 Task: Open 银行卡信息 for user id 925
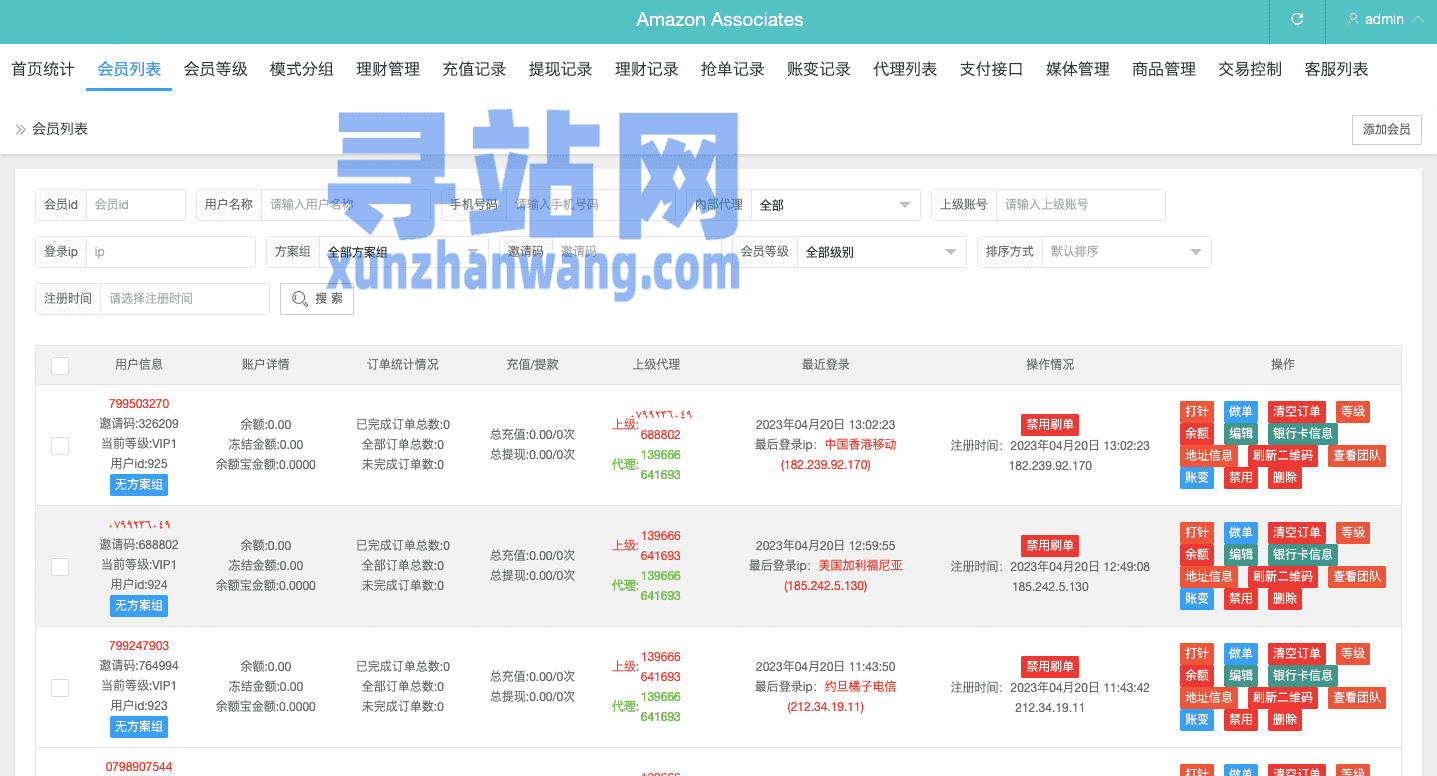pos(1303,434)
